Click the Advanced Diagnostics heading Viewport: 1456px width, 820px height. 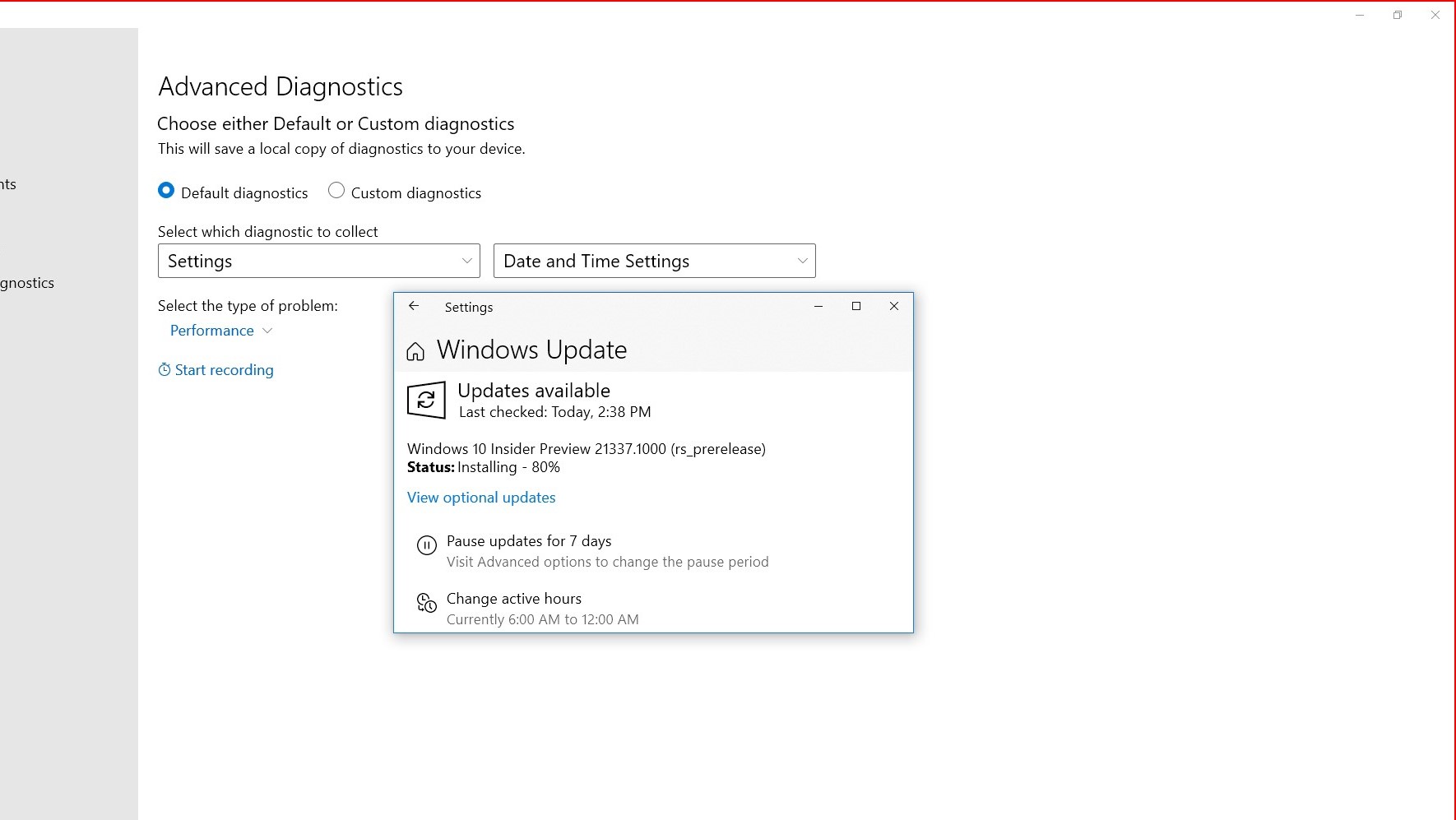point(281,86)
